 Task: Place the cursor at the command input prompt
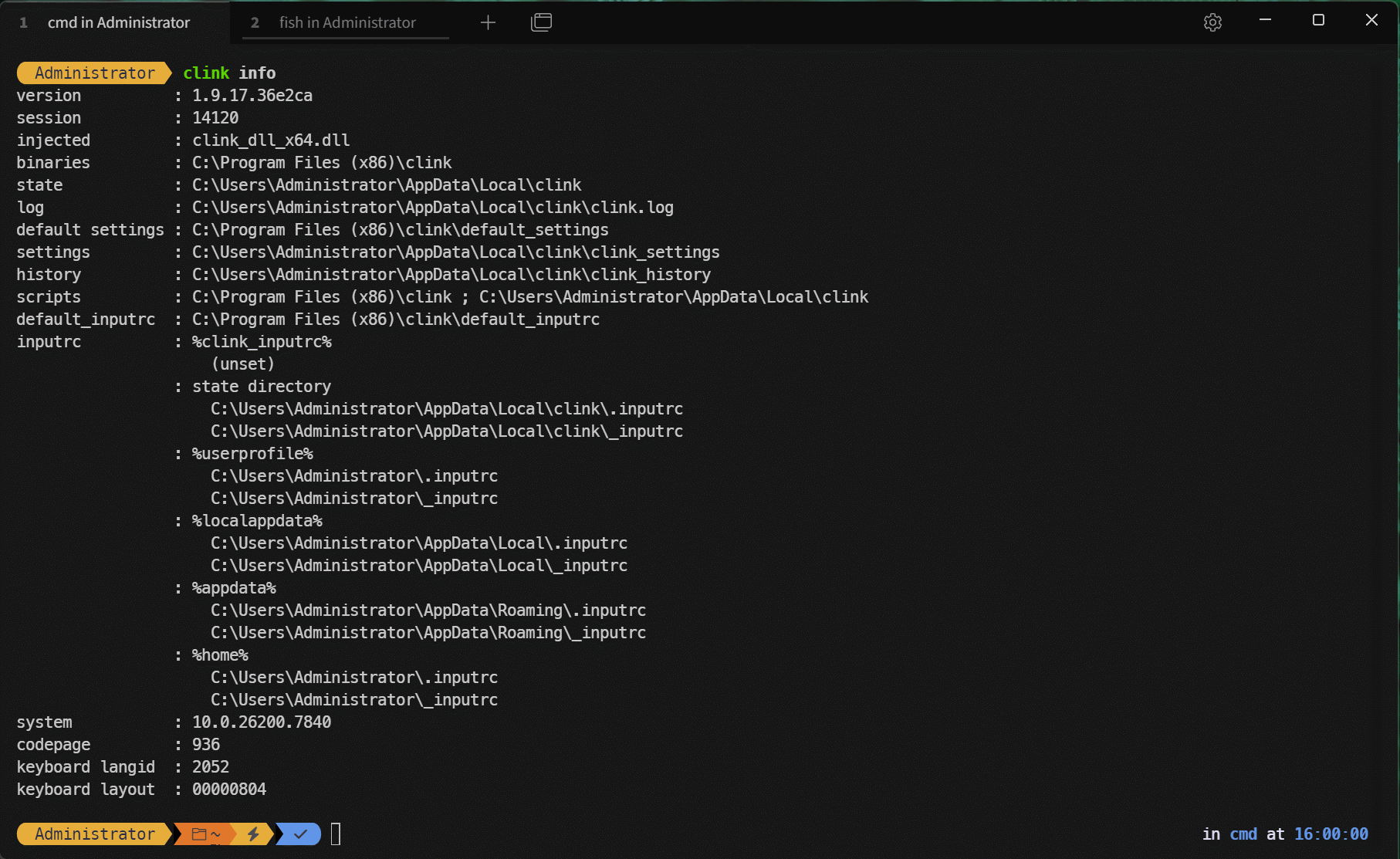(x=336, y=834)
